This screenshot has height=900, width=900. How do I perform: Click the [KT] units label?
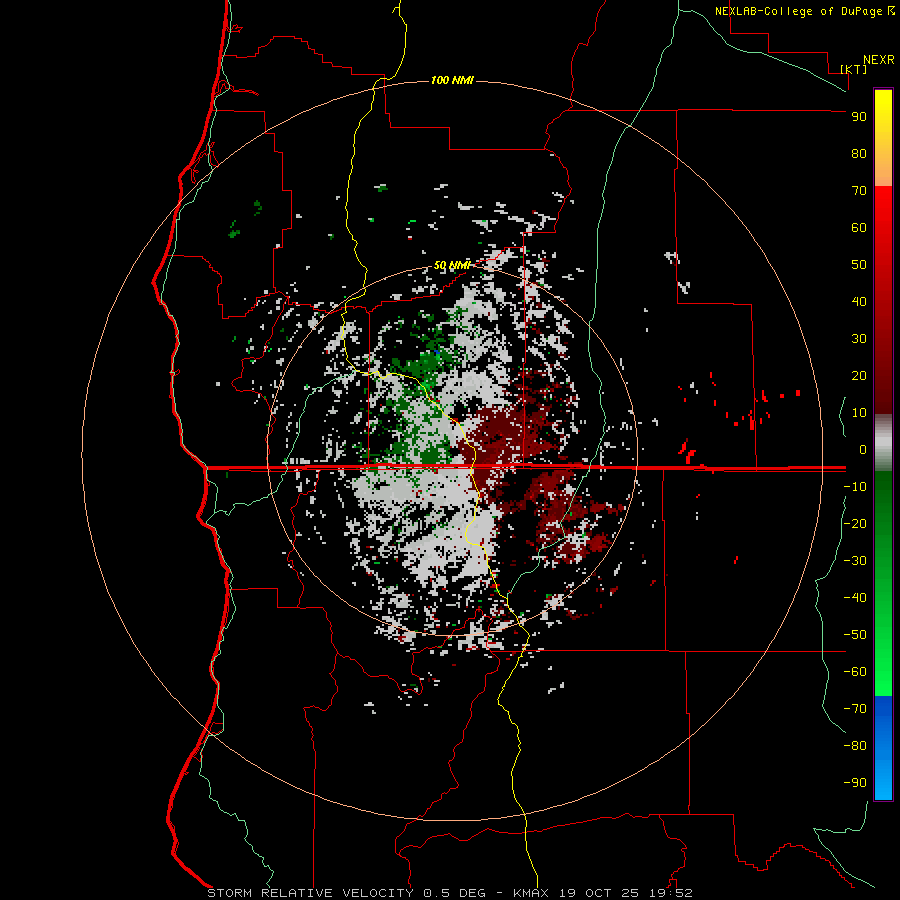854,69
